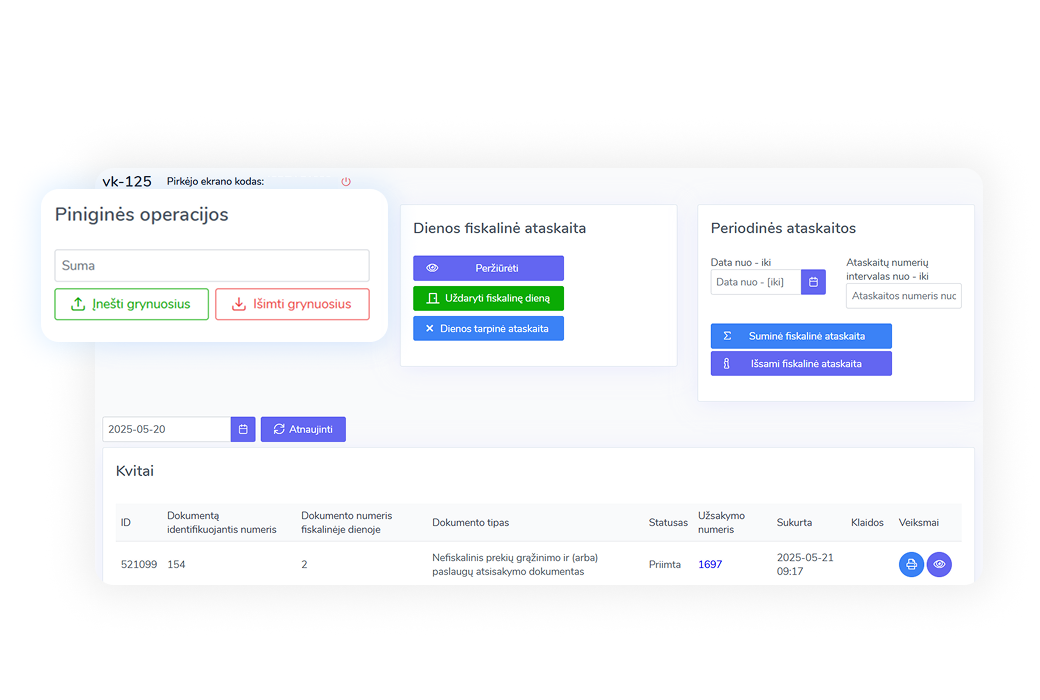Screen dimensions: 1040x700
Task: Generate Išsami fiskalinė ataskaita
Action: point(800,364)
